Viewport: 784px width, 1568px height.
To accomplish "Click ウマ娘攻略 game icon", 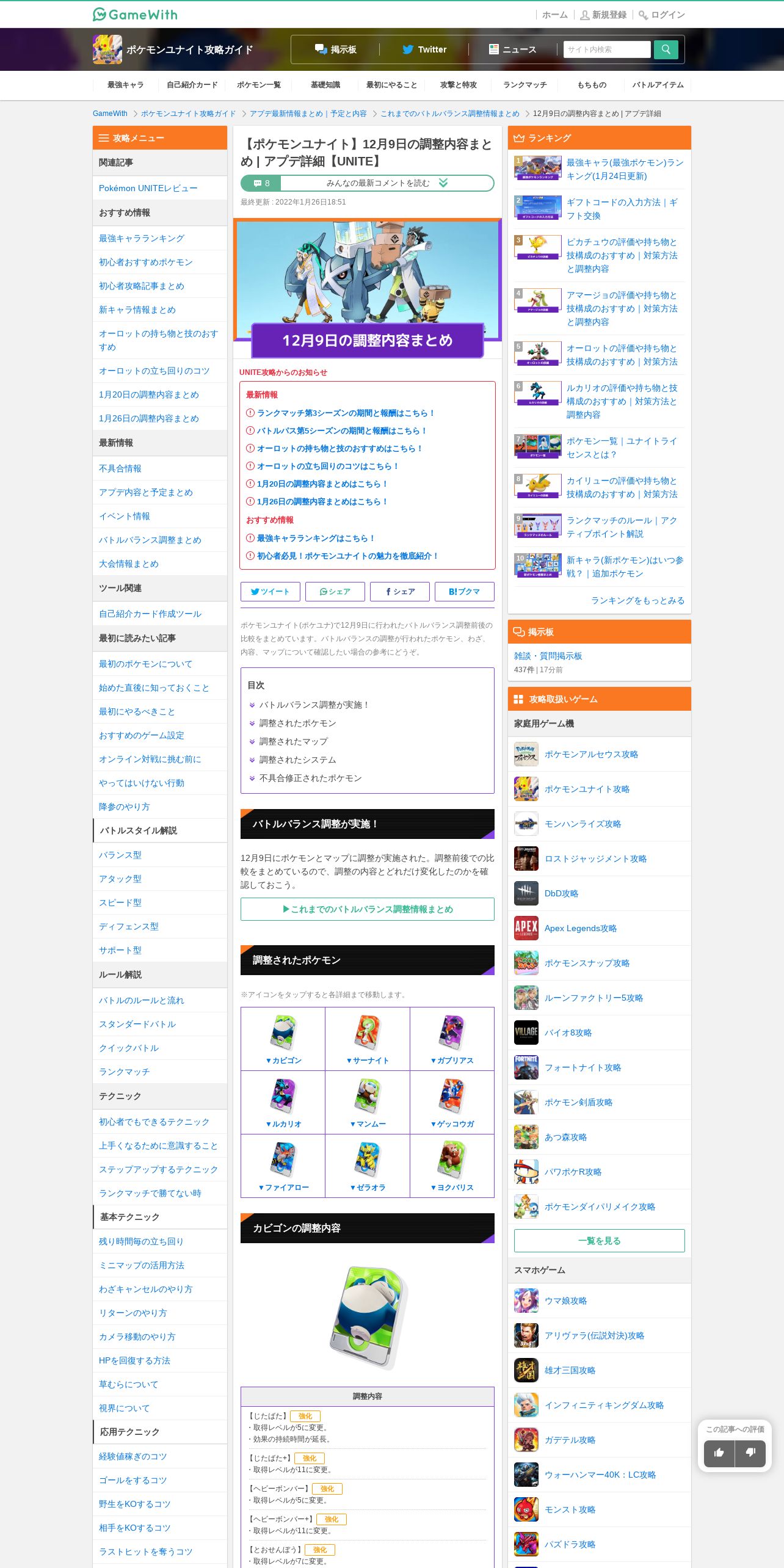I will point(526,1301).
